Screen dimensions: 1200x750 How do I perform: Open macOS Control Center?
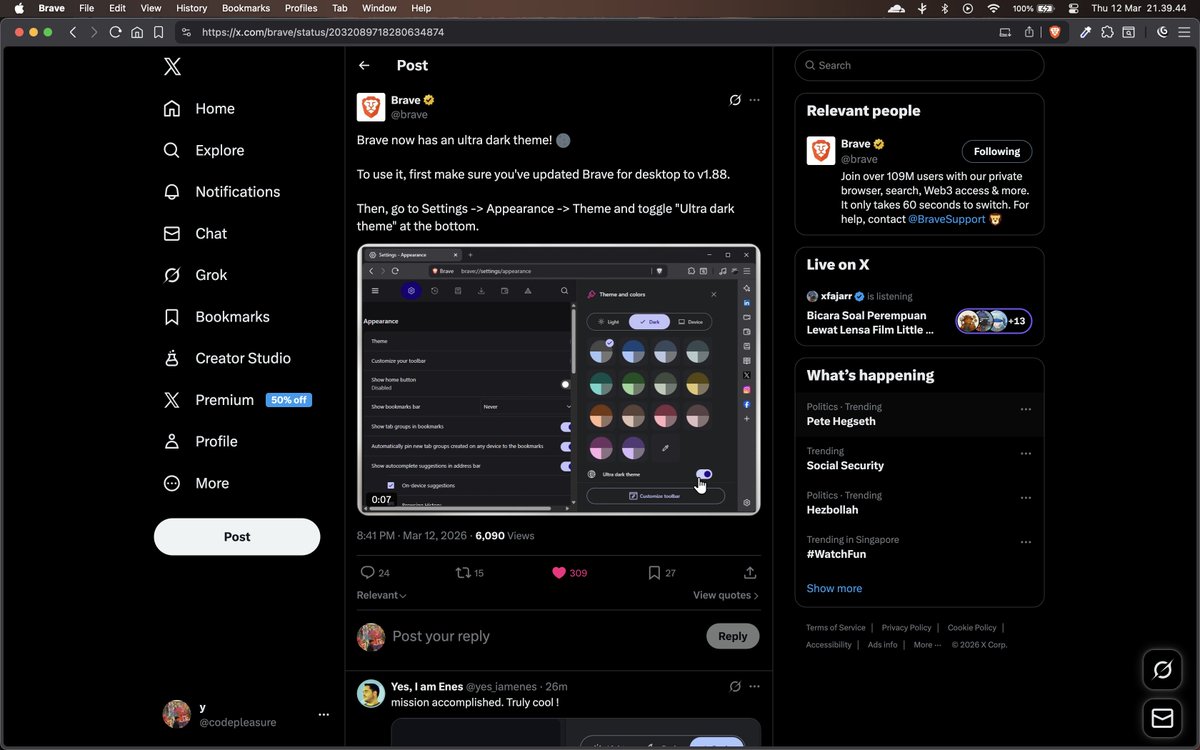1074,8
